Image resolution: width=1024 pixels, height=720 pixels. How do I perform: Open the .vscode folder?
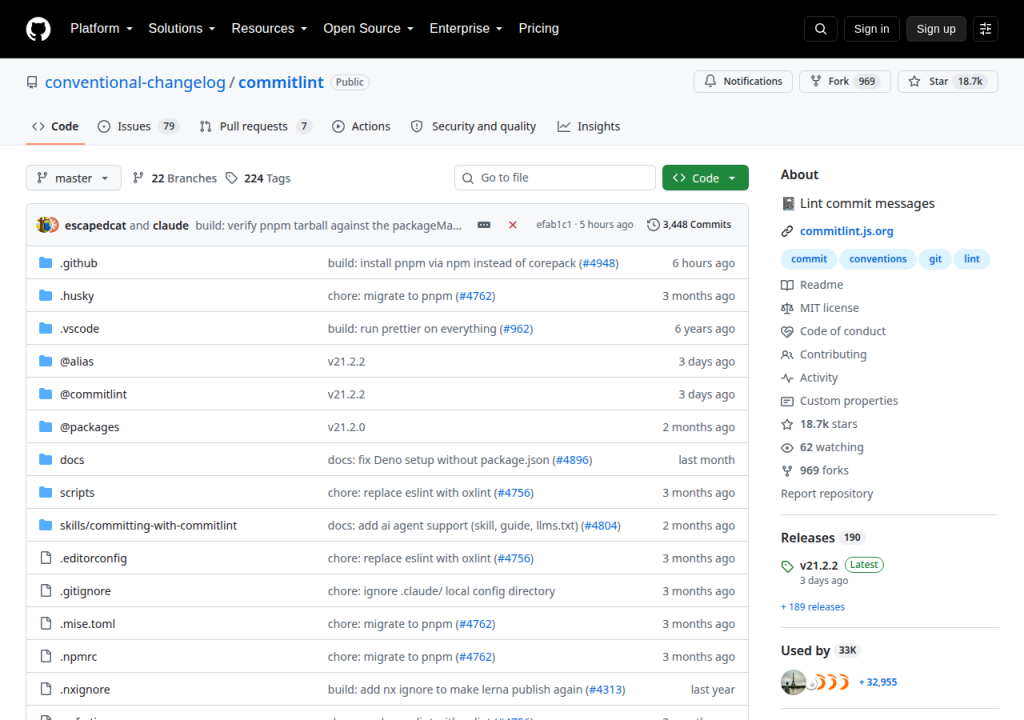80,328
